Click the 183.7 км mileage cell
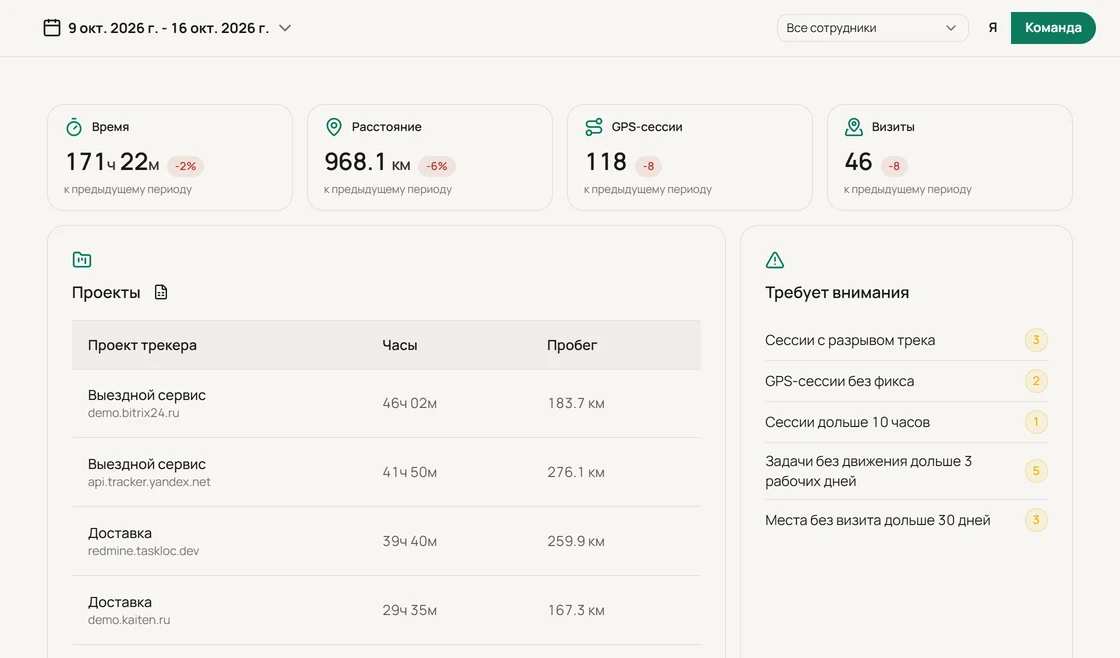Viewport: 1120px width, 658px height. tap(576, 404)
